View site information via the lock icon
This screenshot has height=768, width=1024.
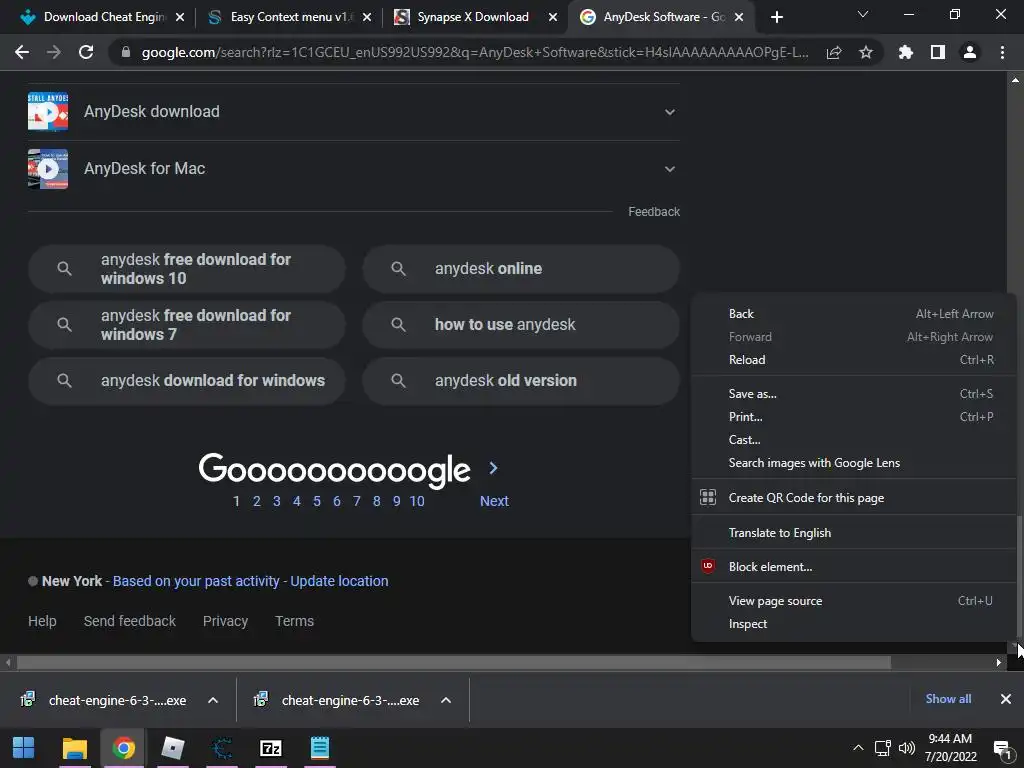point(126,52)
